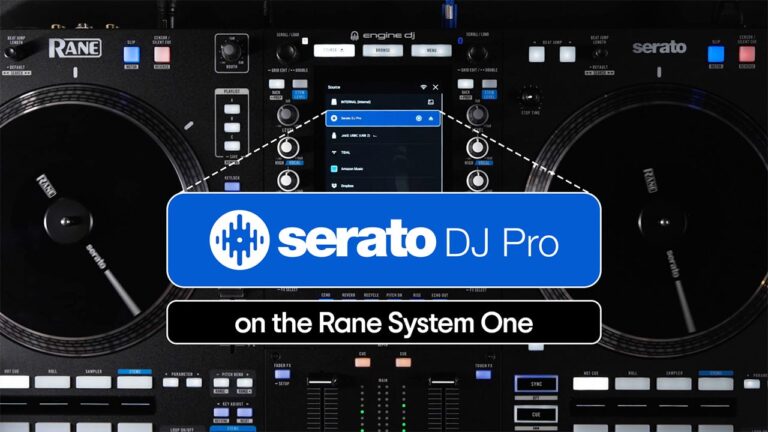Select the left deck SAMPLER pad mode

(x=93, y=383)
